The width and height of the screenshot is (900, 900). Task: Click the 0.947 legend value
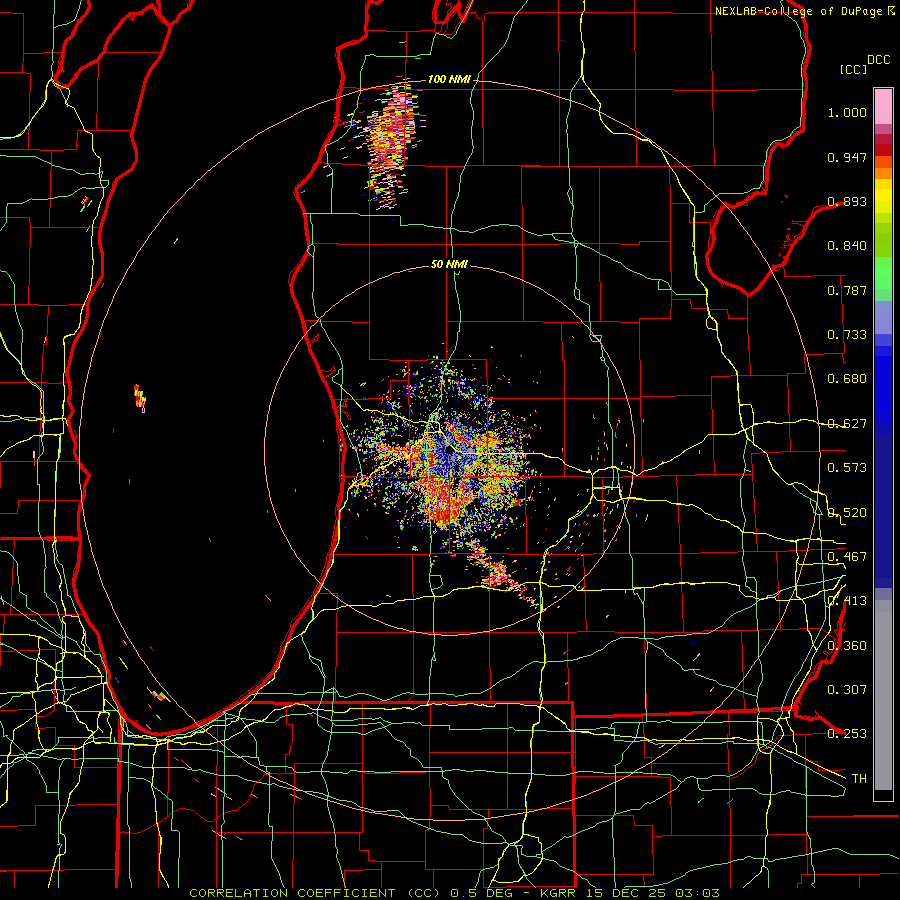tap(847, 157)
